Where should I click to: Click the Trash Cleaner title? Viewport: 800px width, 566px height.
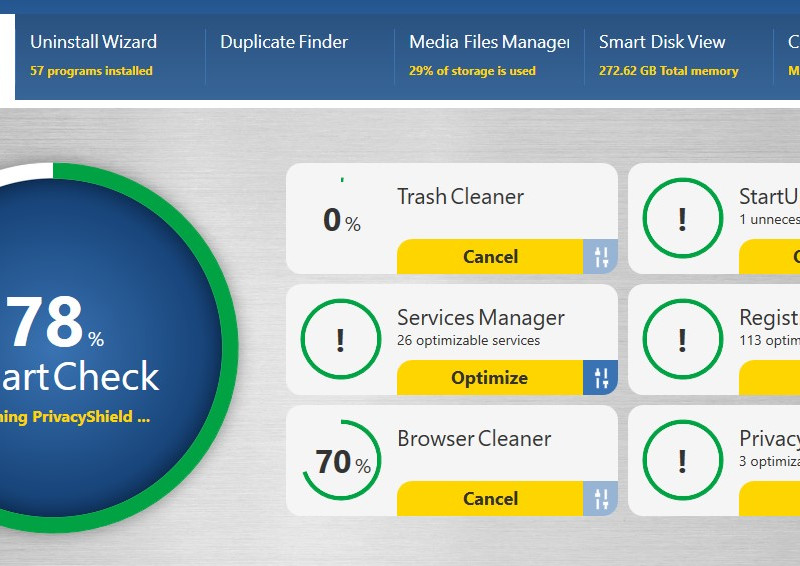[460, 196]
